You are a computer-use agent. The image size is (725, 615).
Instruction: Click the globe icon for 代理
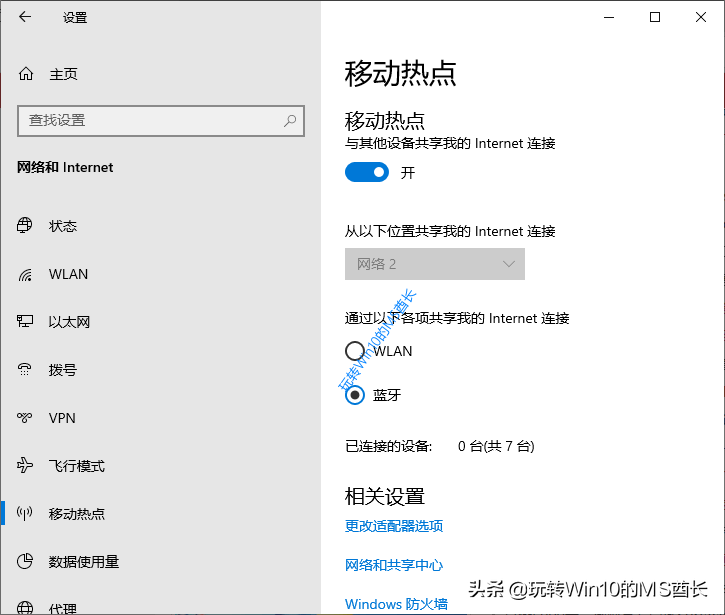[x=25, y=607]
